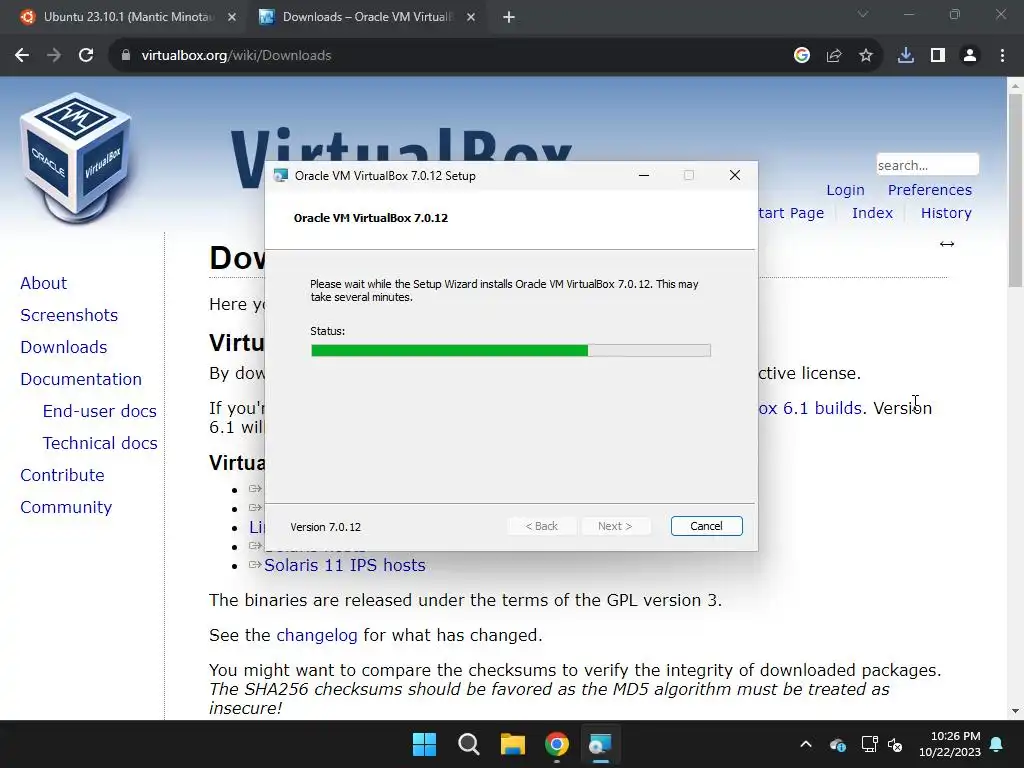Open the Index link

(872, 213)
